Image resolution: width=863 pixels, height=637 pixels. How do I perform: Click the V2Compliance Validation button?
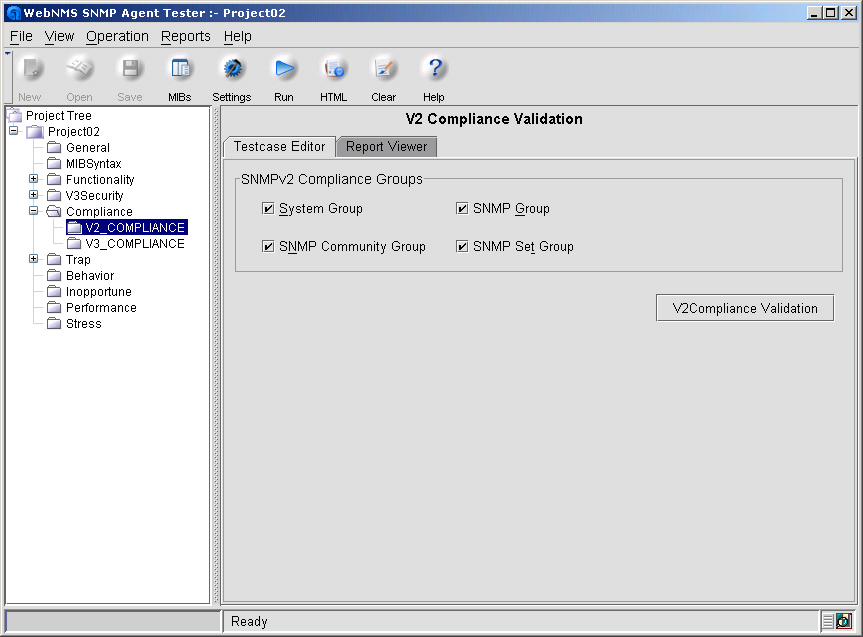pos(745,308)
